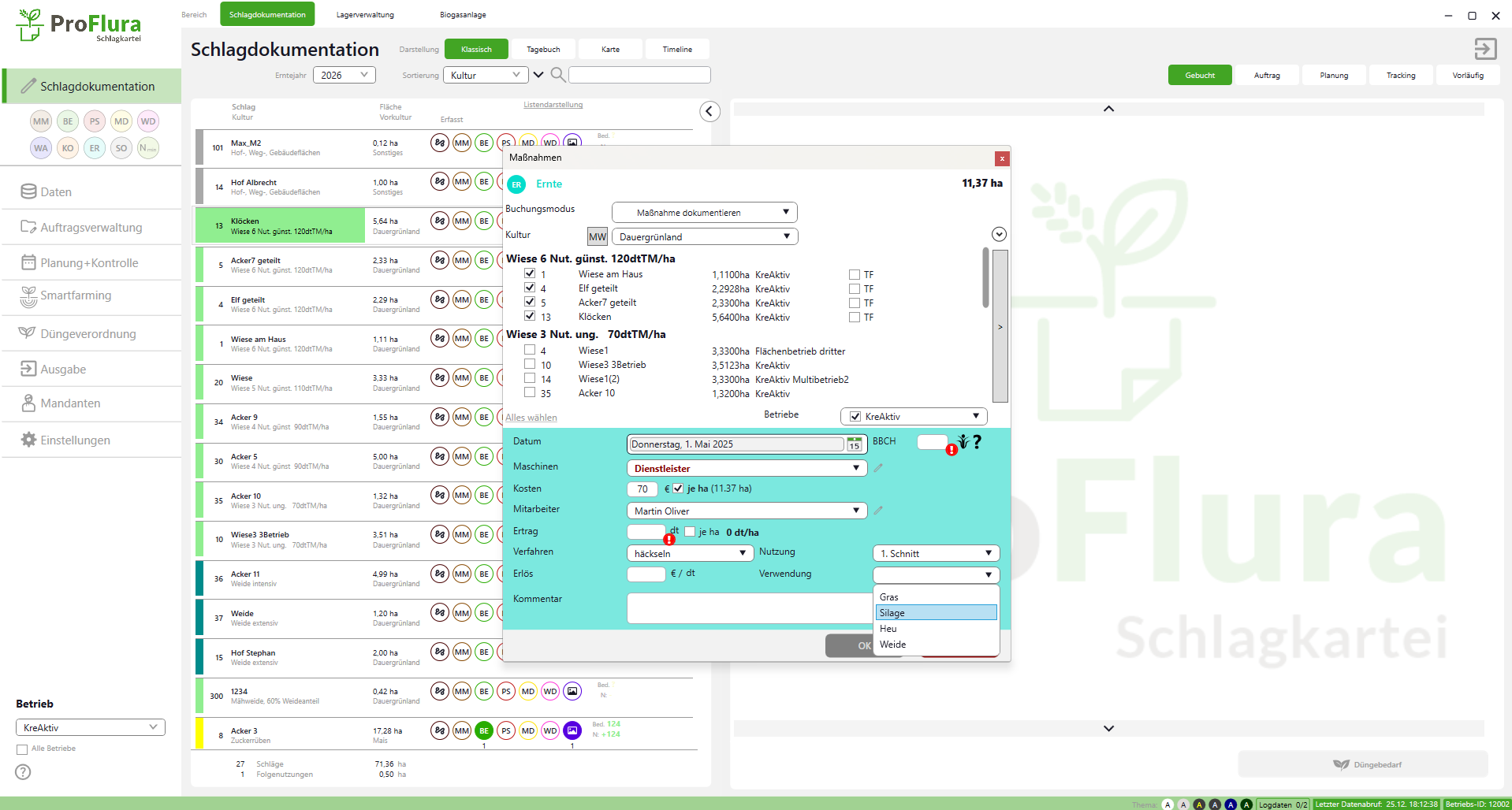1512x810 pixels.
Task: Check the Wiese3 3Betrieb field checkbox
Action: (x=530, y=364)
